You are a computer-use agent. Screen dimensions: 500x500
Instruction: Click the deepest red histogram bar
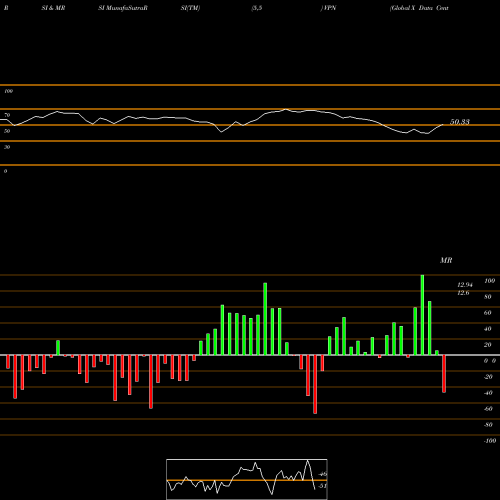315,384
